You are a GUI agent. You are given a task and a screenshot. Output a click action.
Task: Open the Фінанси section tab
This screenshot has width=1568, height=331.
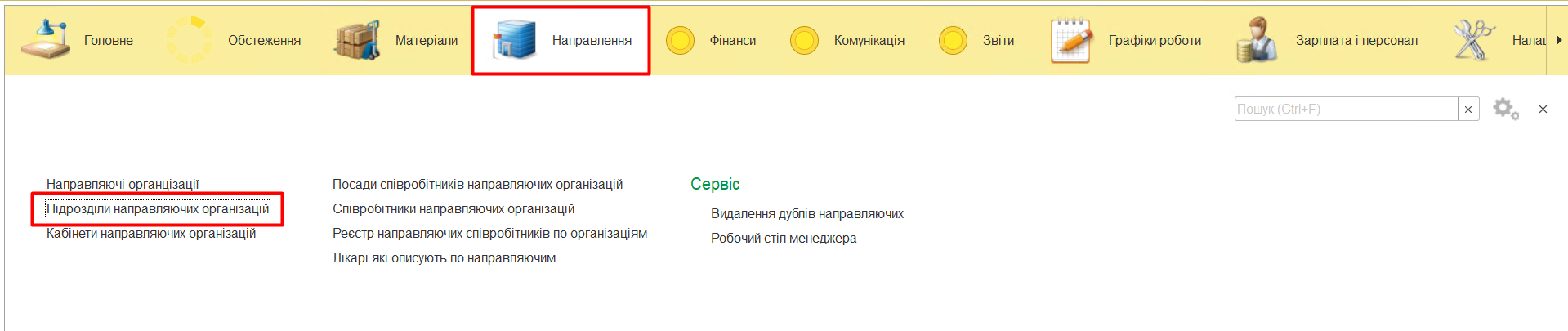[x=732, y=40]
